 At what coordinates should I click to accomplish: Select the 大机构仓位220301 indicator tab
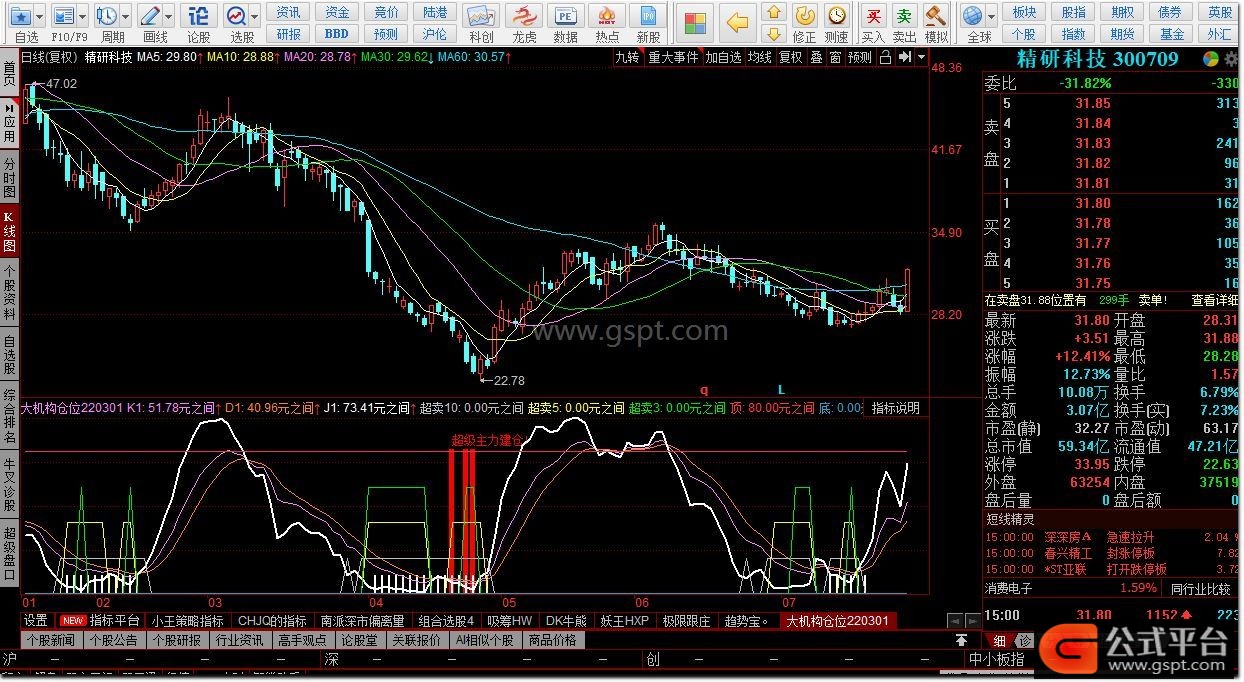837,621
